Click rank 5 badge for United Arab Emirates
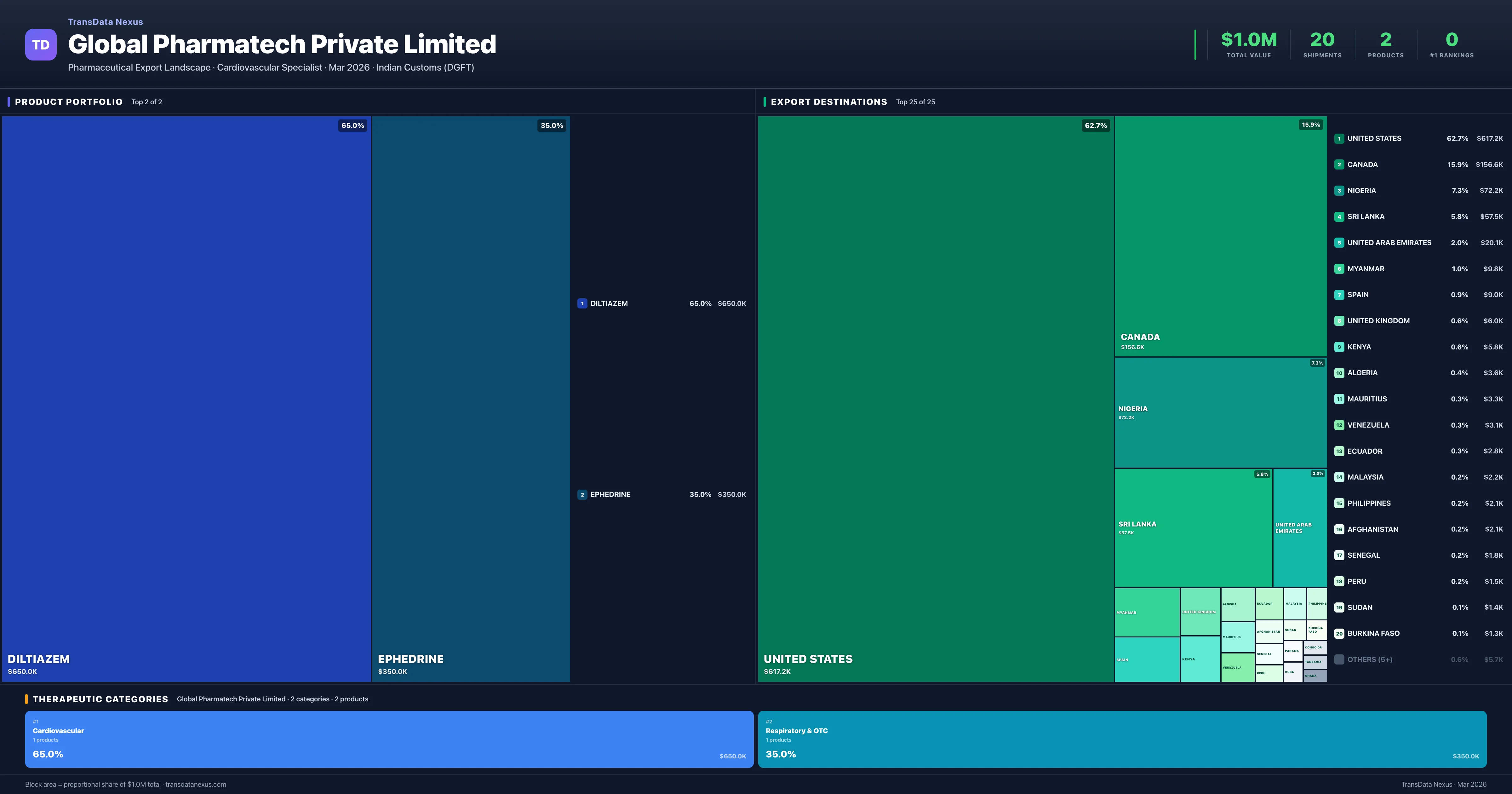Viewport: 1512px width, 794px height. point(1339,243)
